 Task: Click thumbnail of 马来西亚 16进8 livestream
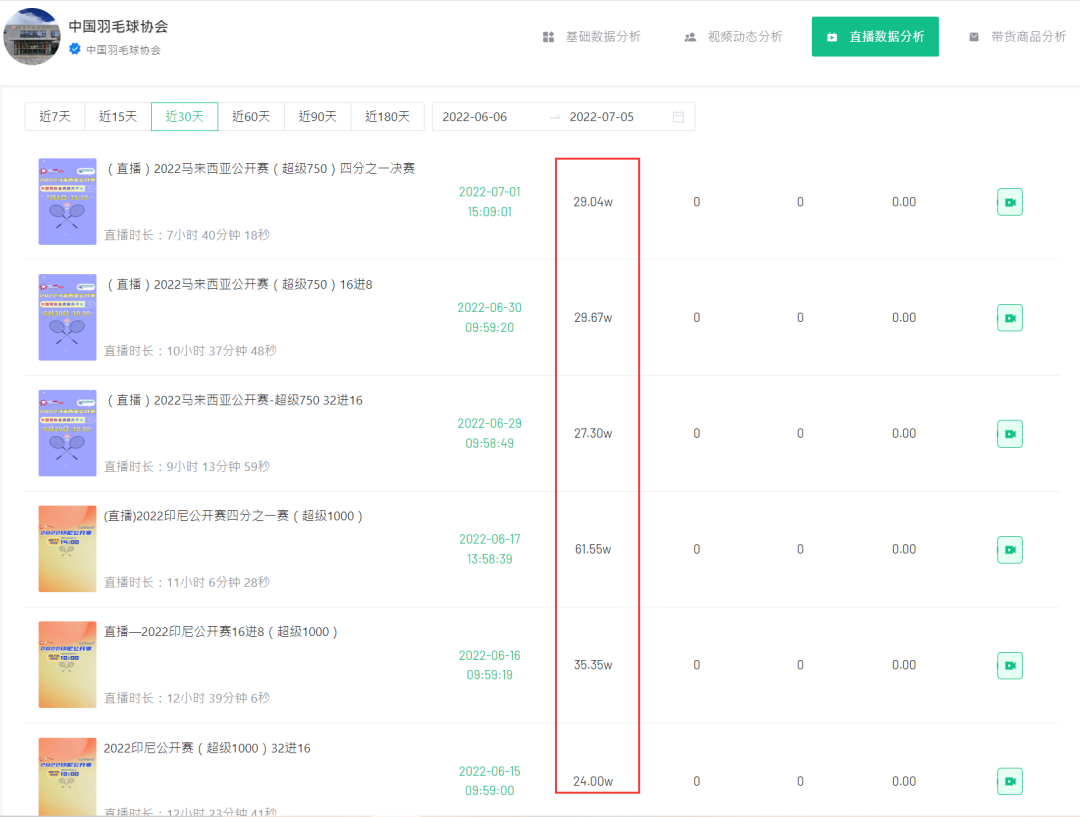[x=68, y=318]
